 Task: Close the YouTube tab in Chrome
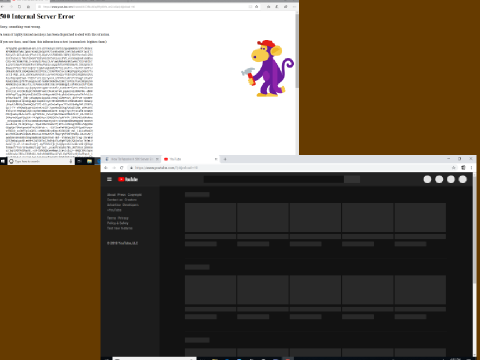(216, 159)
